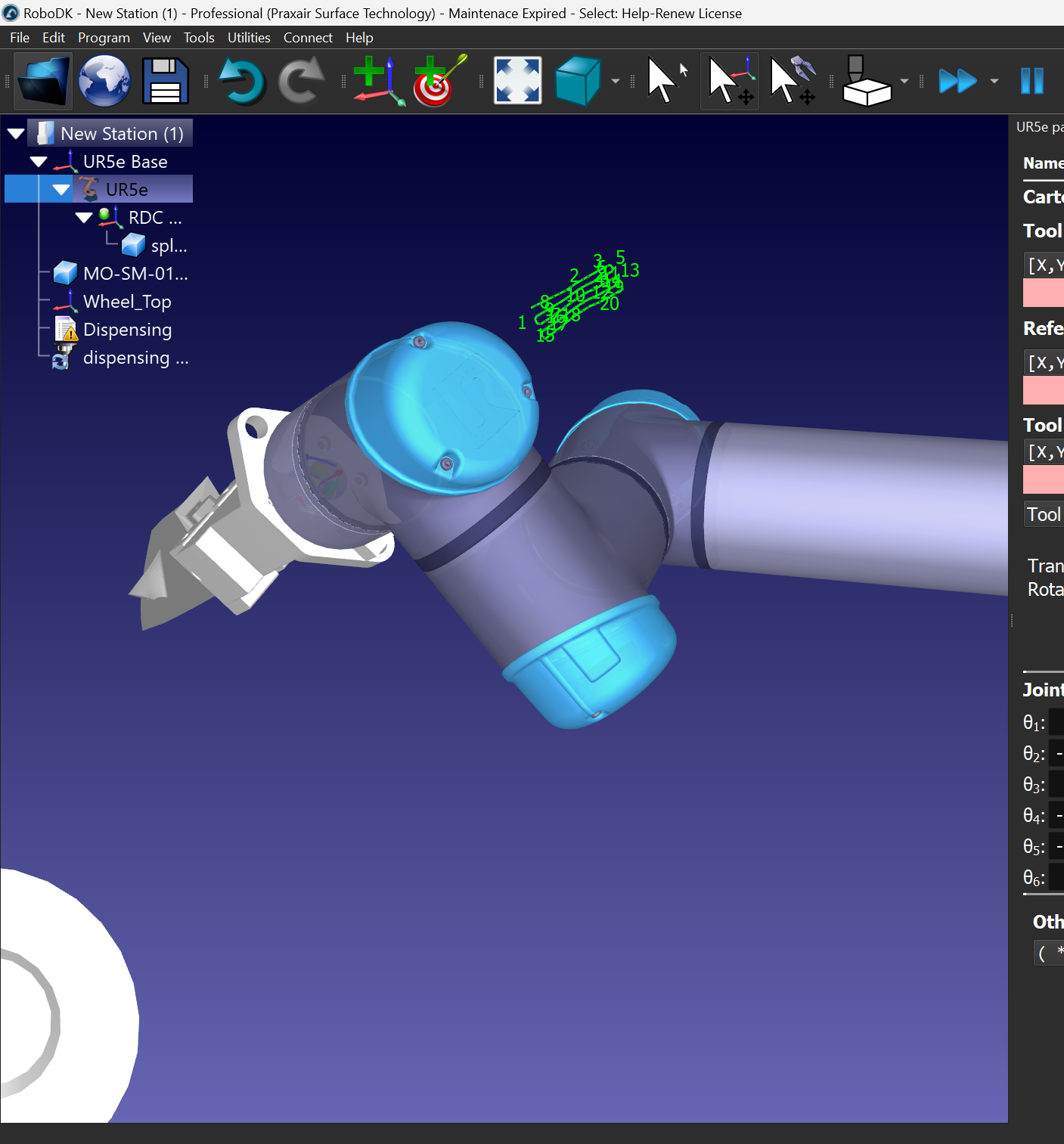Open dropdown arrow beside the view cube
Image resolution: width=1064 pixels, height=1144 pixels.
[616, 81]
